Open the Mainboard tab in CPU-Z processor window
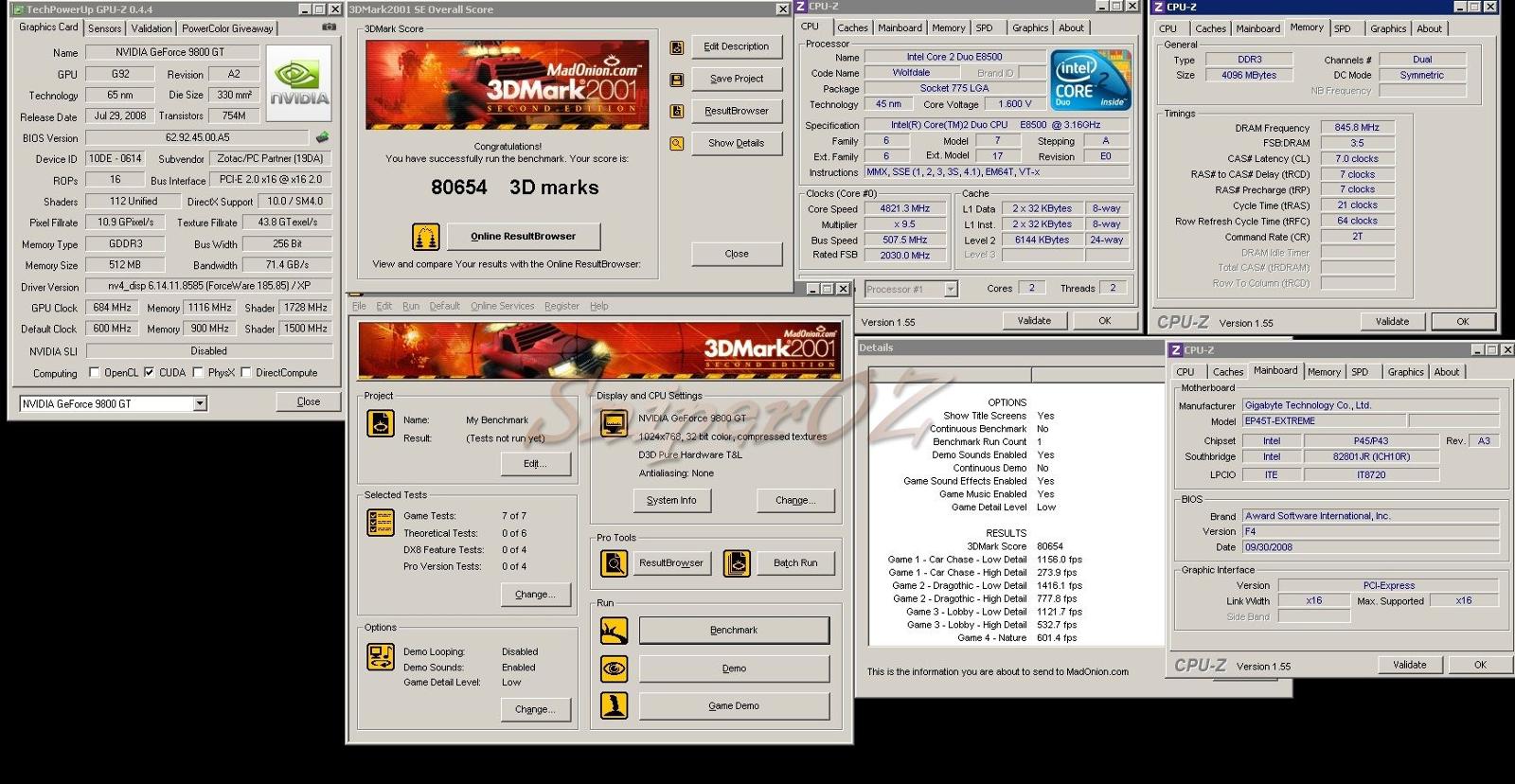The width and height of the screenshot is (1515, 784). coord(900,28)
